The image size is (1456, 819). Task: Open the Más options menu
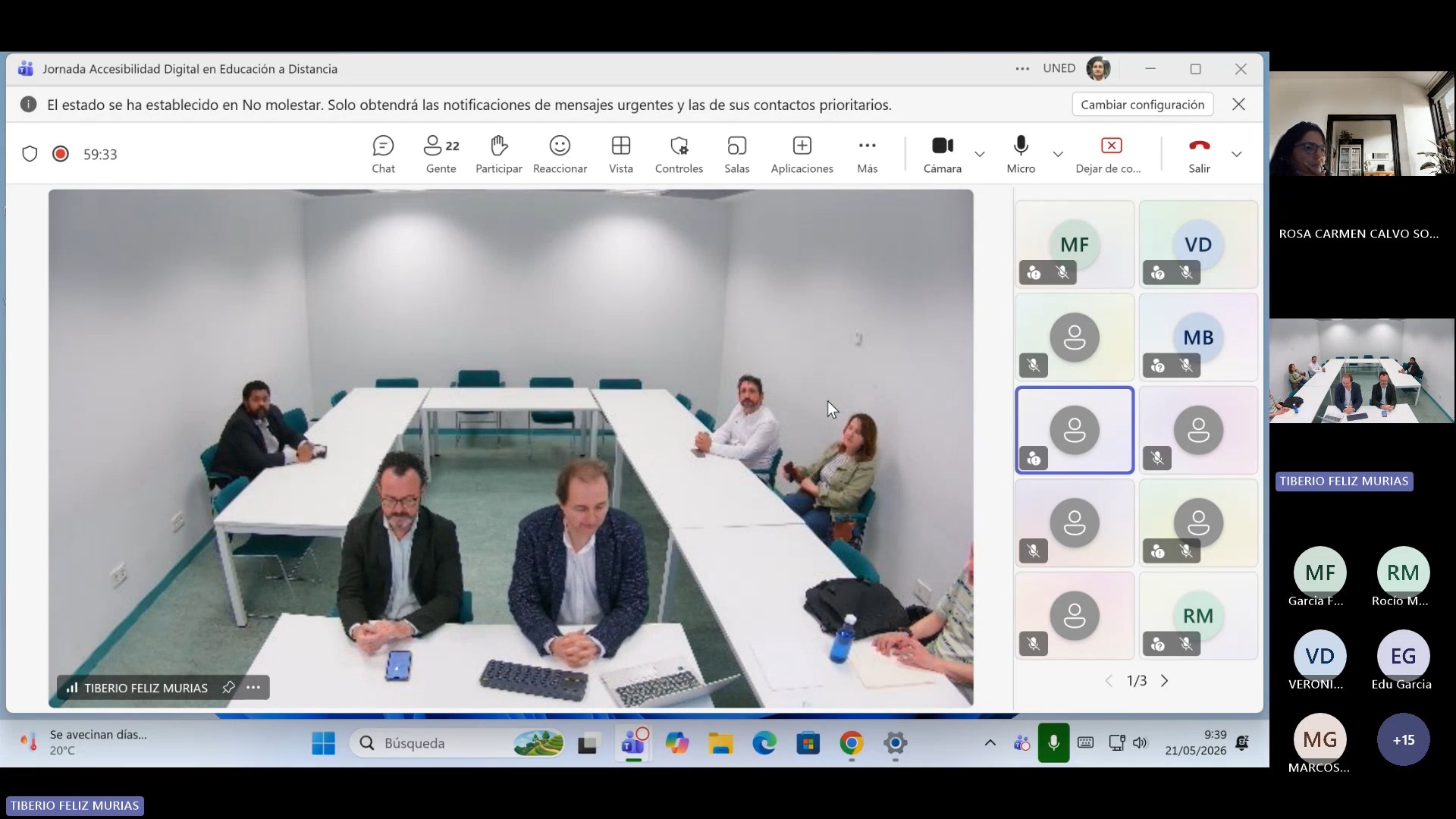(x=867, y=154)
